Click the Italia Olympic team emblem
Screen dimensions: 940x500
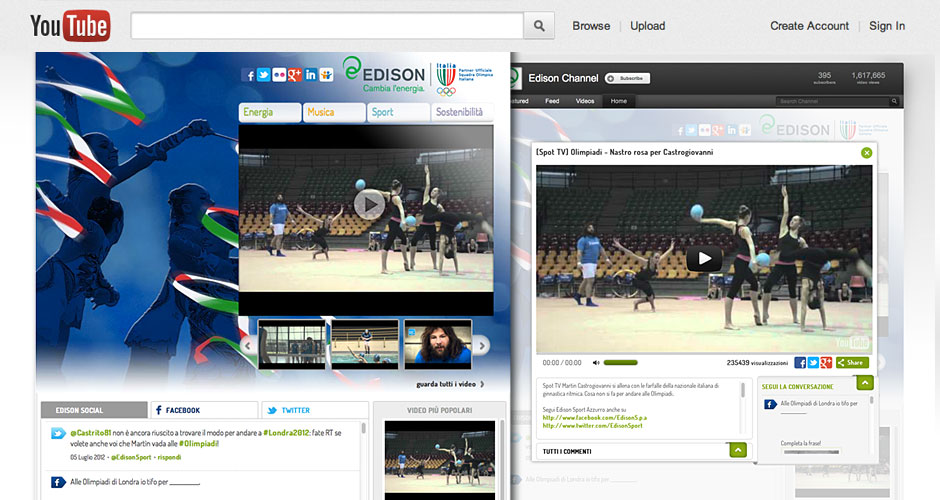click(x=446, y=79)
